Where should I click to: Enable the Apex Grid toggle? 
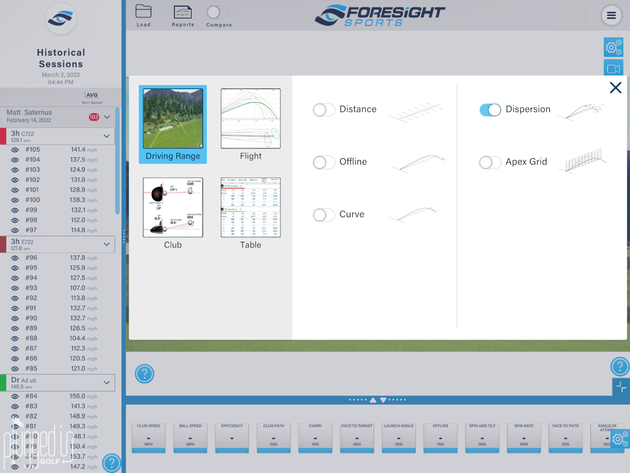pyautogui.click(x=490, y=162)
